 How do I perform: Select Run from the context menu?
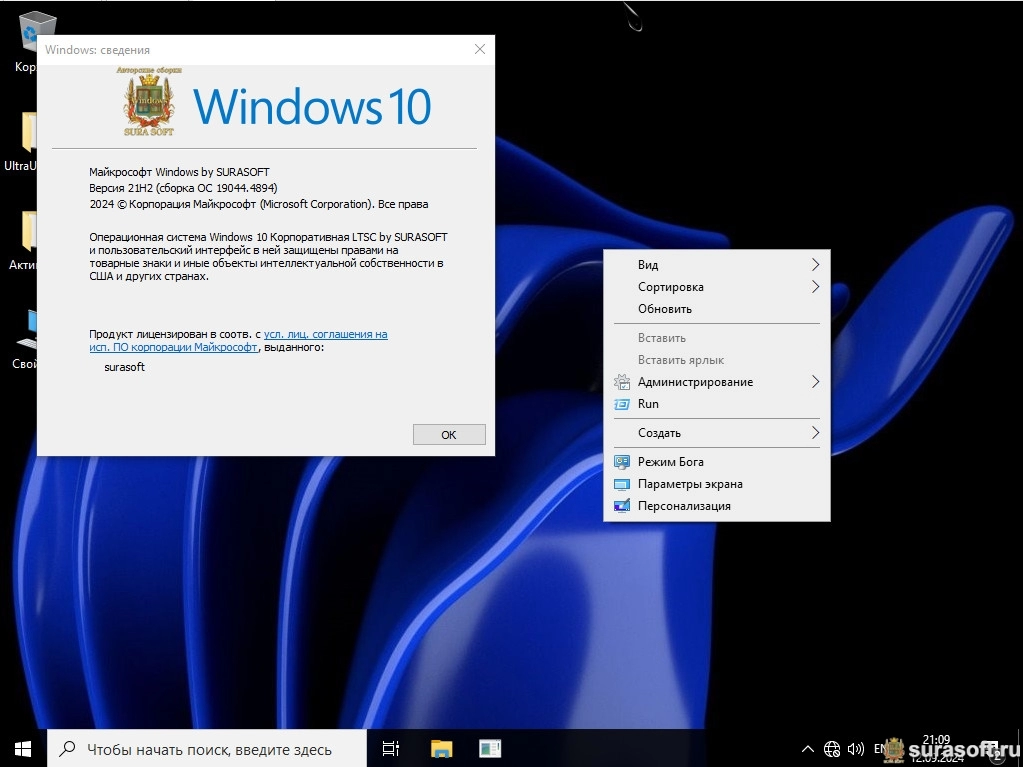pos(648,404)
